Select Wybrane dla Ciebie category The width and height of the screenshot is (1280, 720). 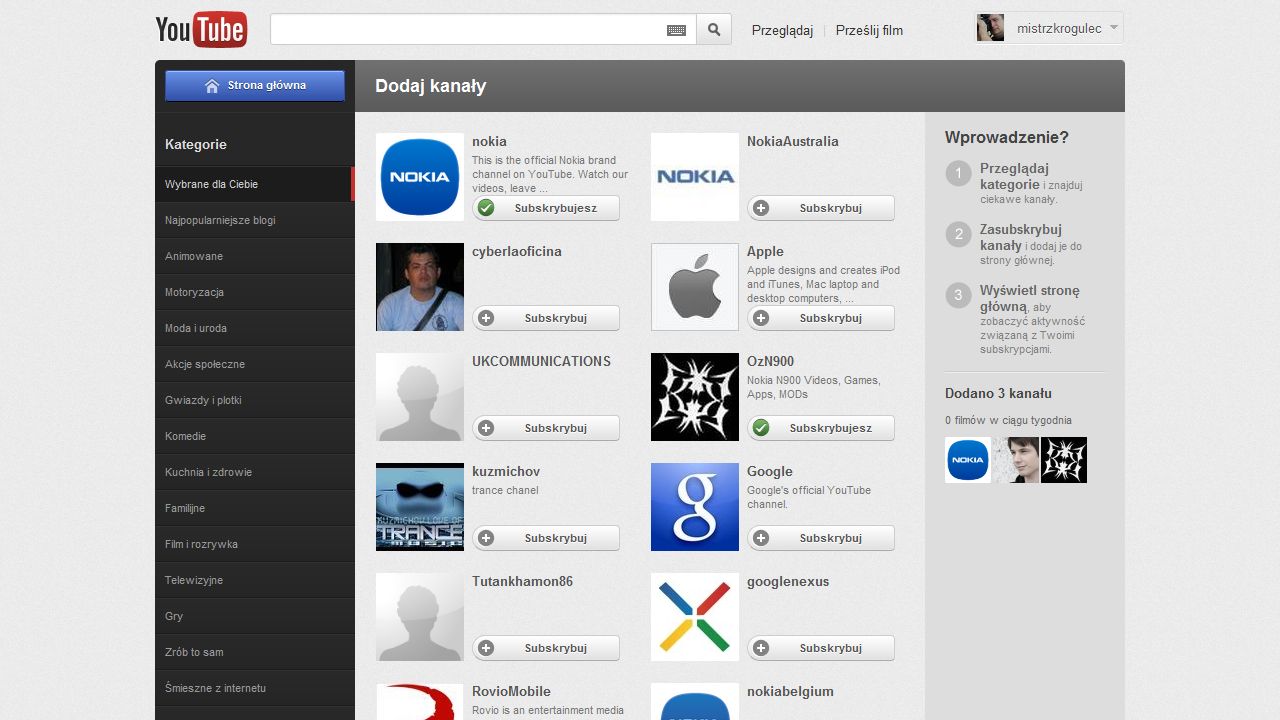coord(255,184)
